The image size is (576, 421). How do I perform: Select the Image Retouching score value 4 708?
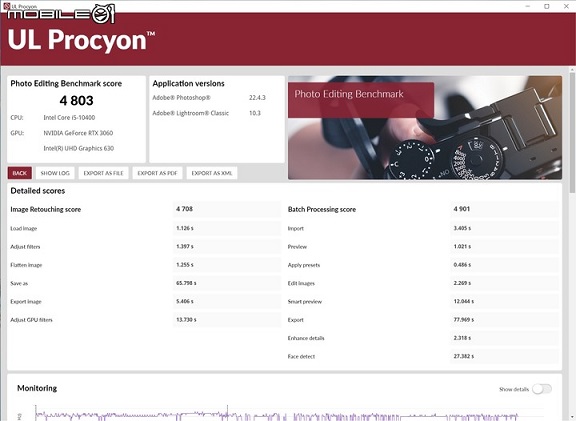184,209
